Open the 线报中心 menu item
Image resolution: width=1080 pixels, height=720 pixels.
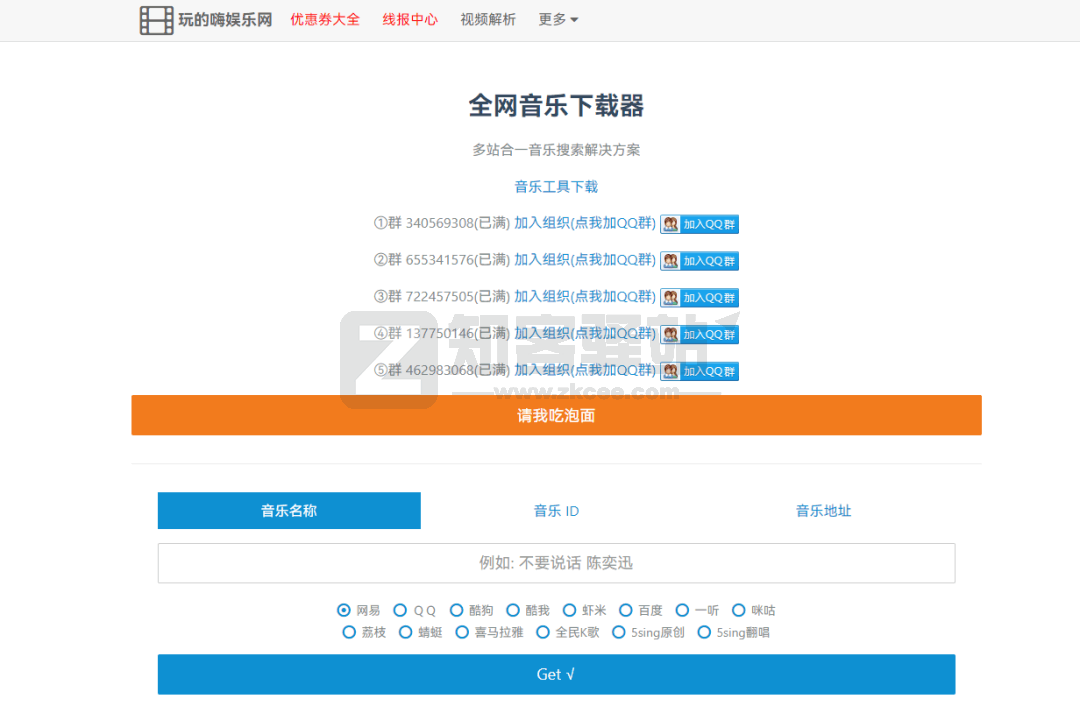pos(410,19)
